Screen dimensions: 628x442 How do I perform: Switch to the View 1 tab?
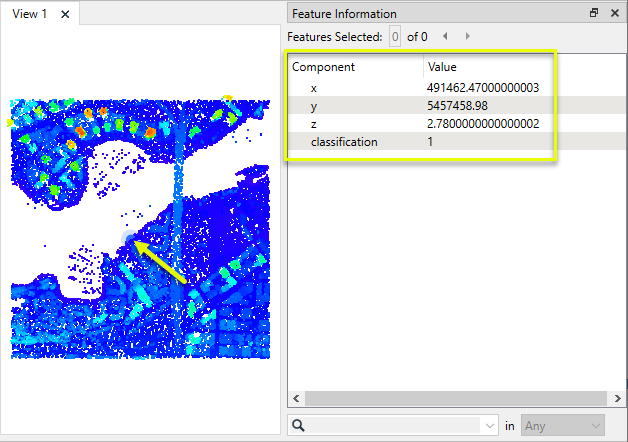coord(30,14)
